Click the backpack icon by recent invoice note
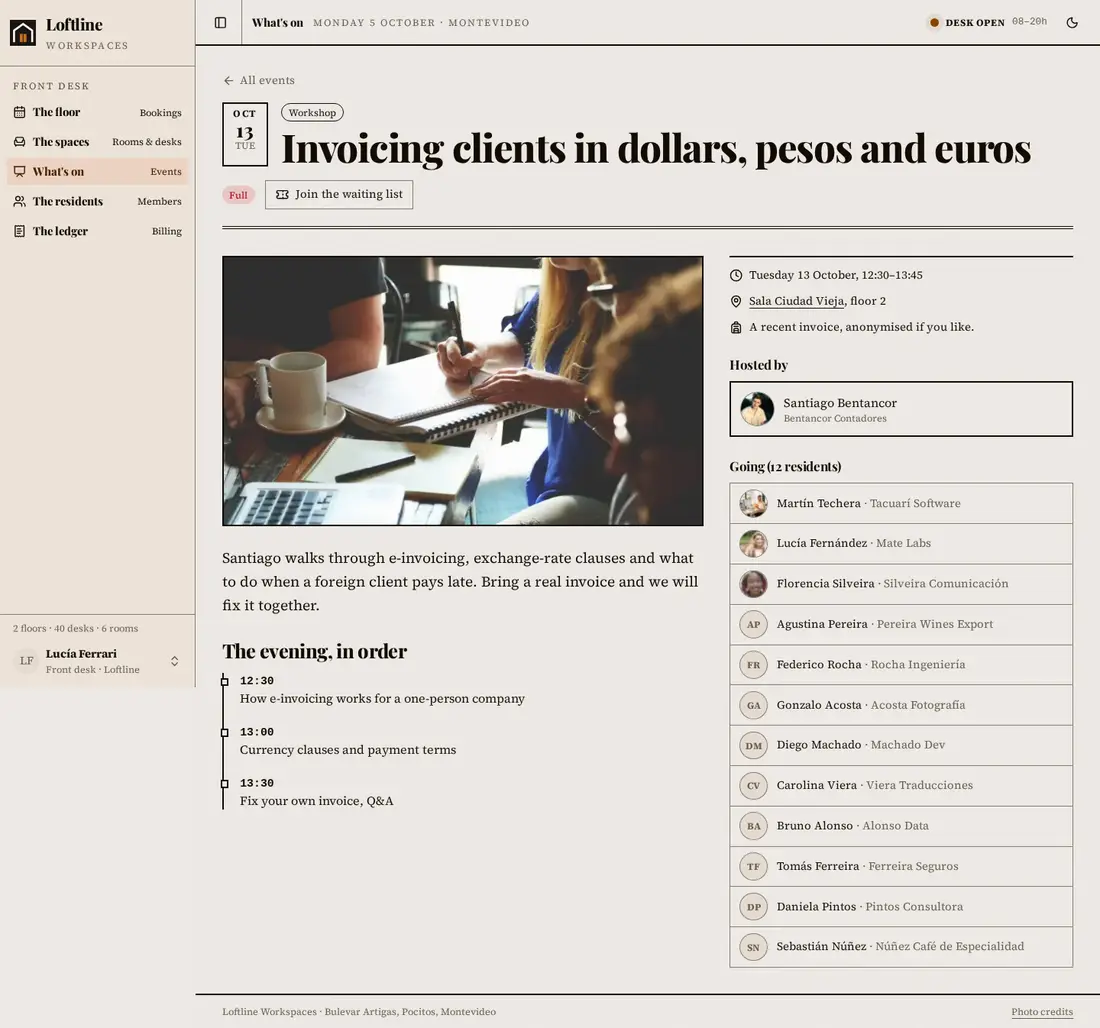The width and height of the screenshot is (1100, 1028). (x=736, y=328)
